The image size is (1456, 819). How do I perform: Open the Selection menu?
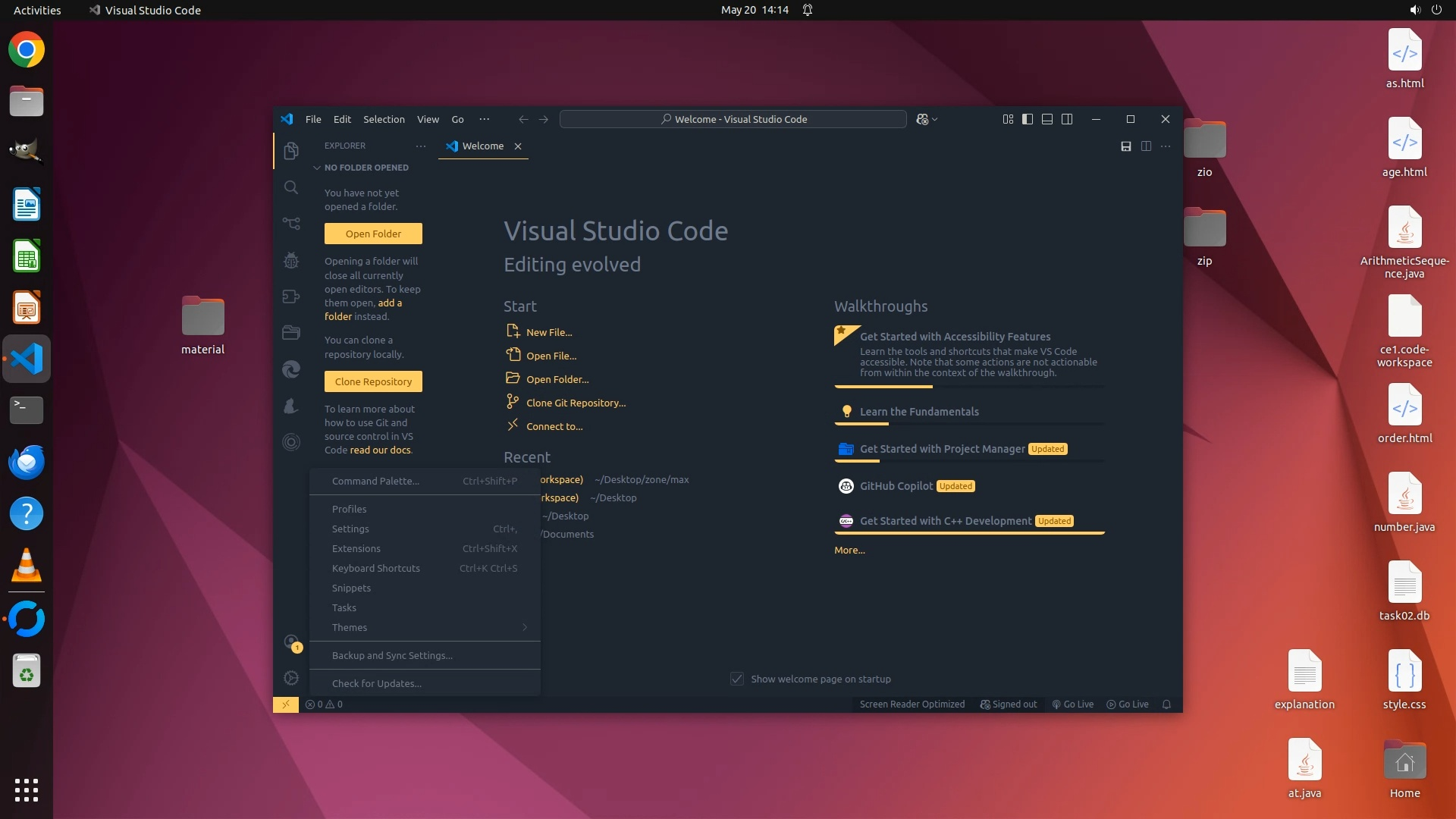[x=384, y=119]
